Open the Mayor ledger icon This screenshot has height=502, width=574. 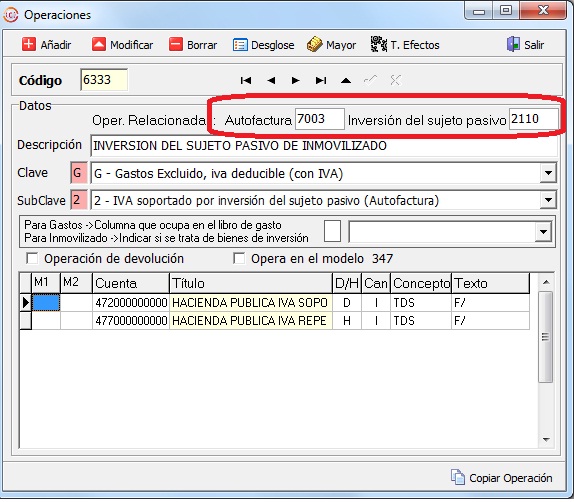314,44
